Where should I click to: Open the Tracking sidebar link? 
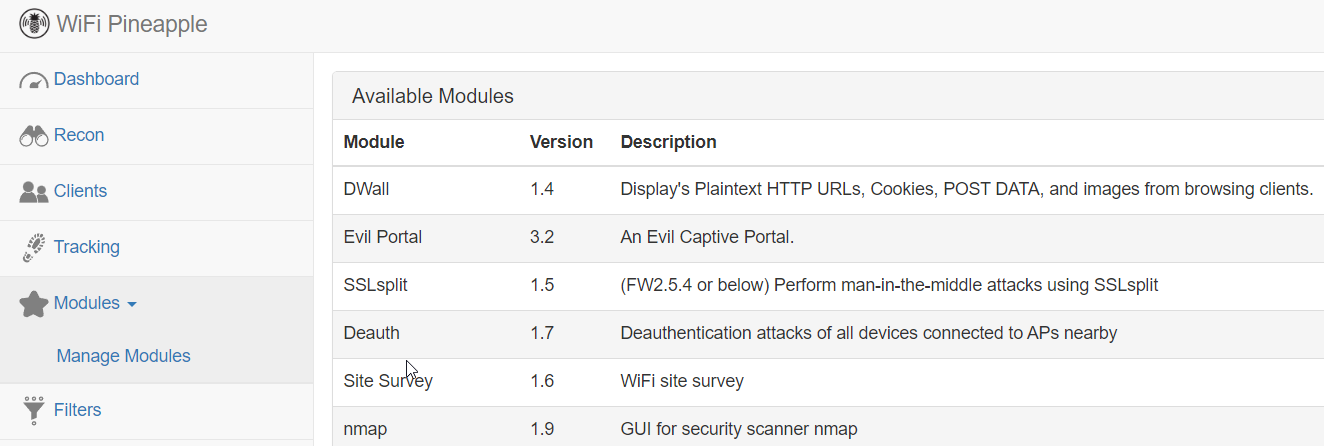[87, 247]
